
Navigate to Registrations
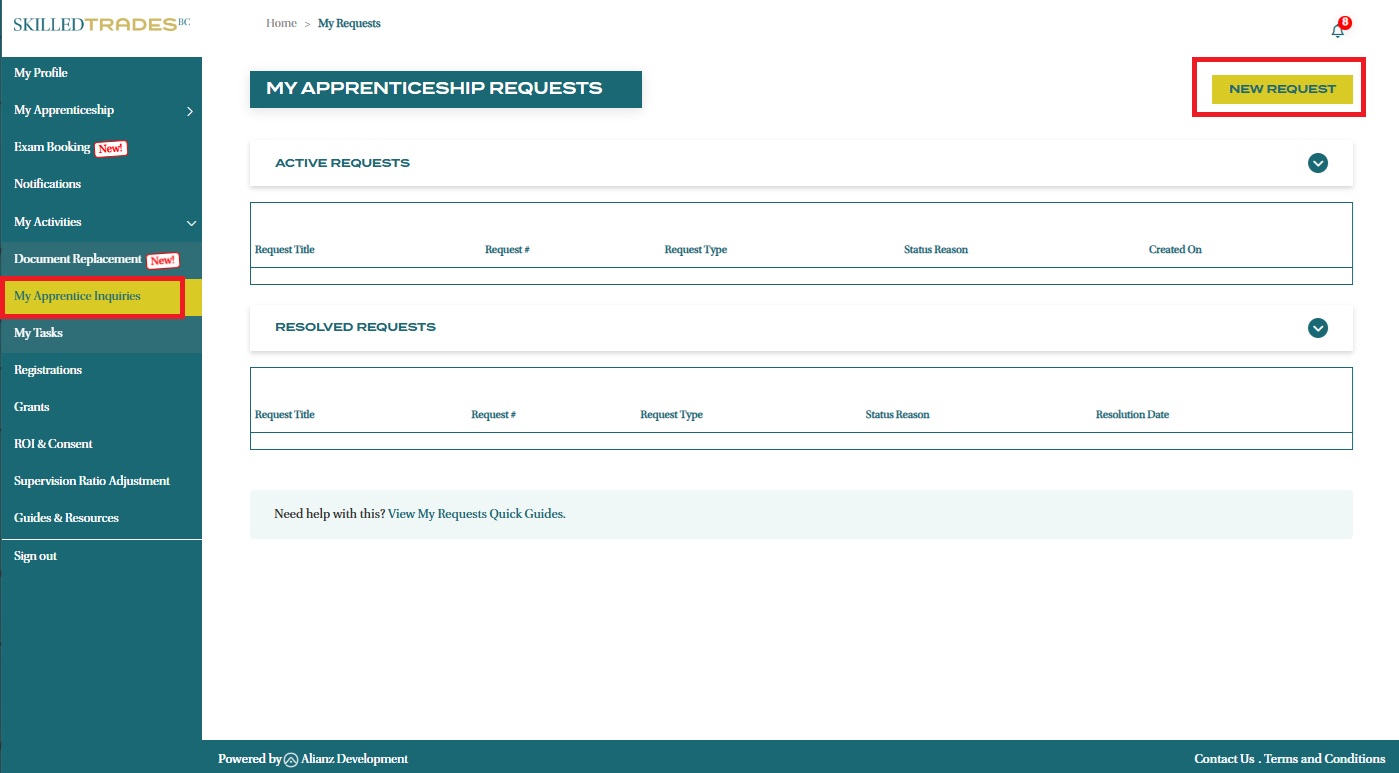[48, 370]
